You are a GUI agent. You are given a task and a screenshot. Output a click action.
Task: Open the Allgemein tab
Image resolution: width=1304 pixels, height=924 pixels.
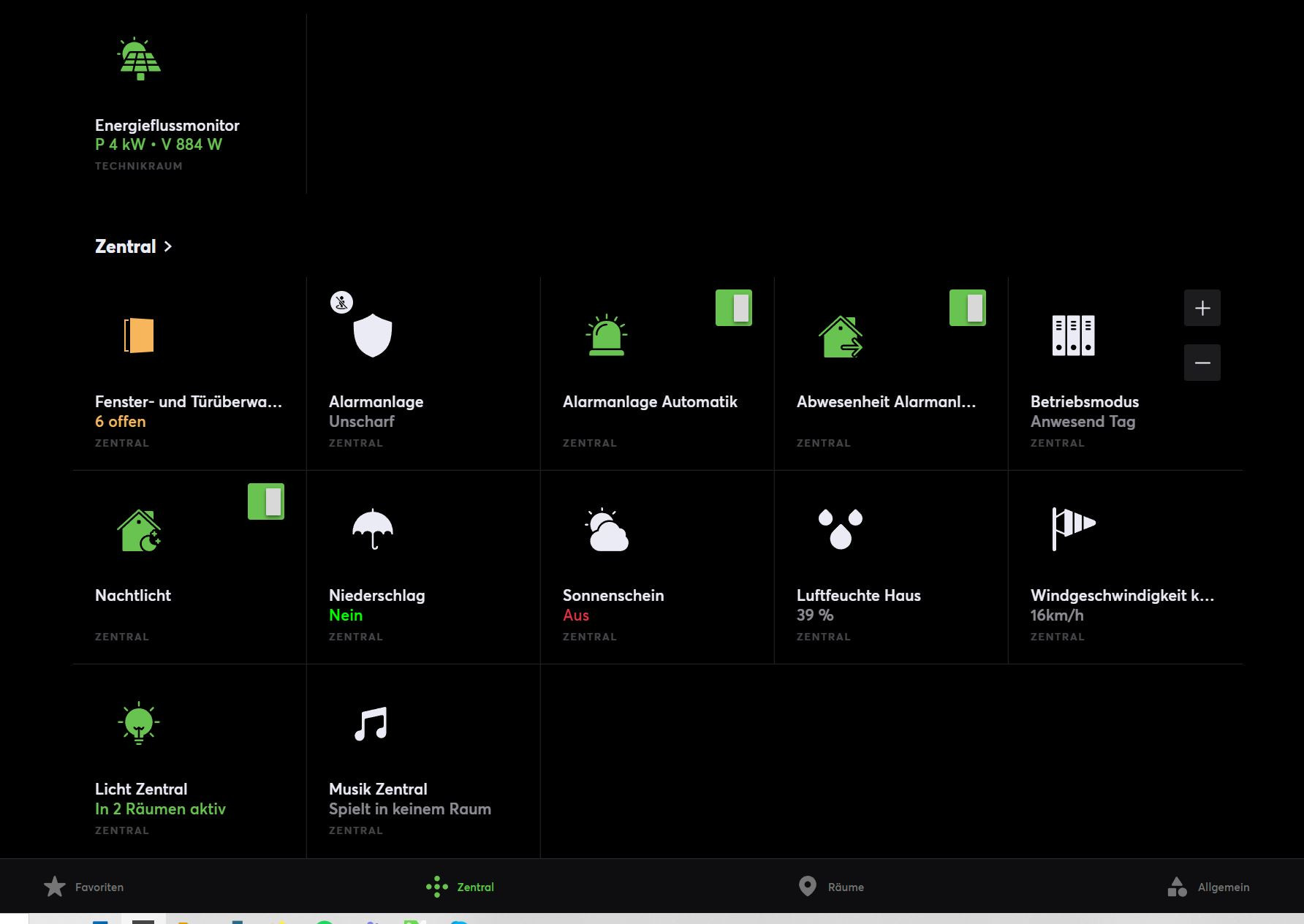pyautogui.click(x=1208, y=887)
